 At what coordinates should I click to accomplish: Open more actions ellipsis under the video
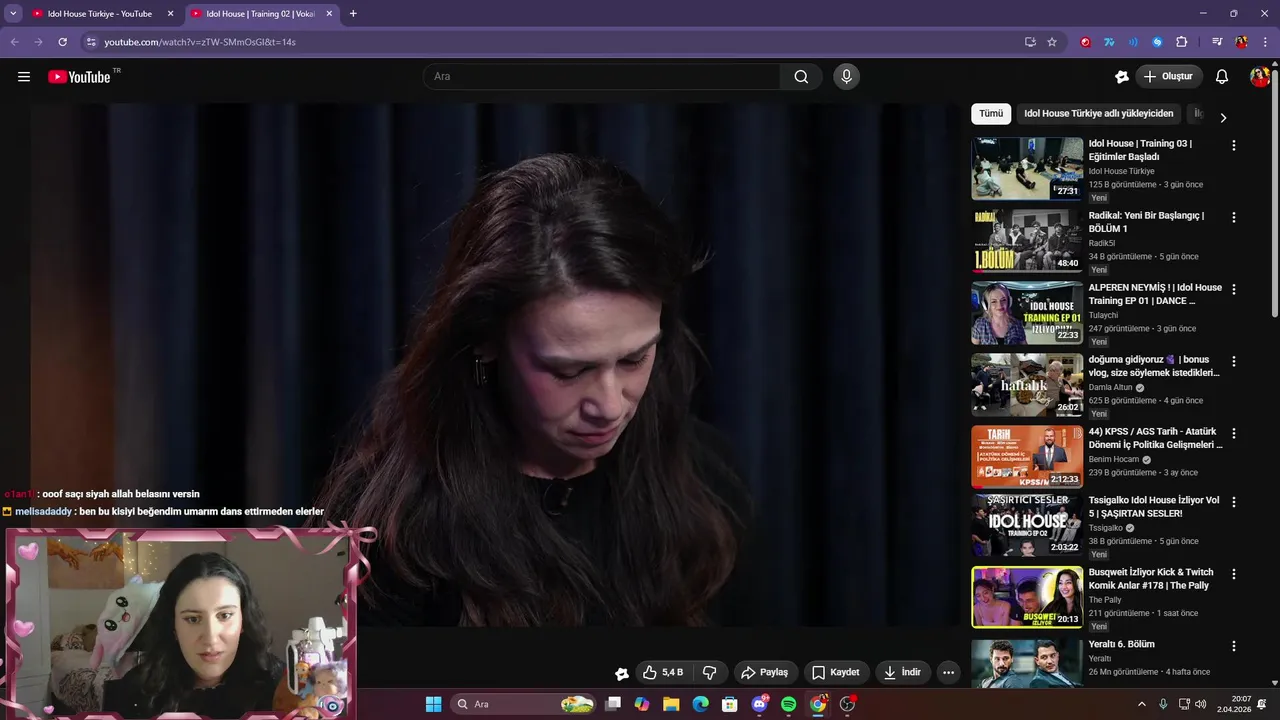[x=949, y=672]
